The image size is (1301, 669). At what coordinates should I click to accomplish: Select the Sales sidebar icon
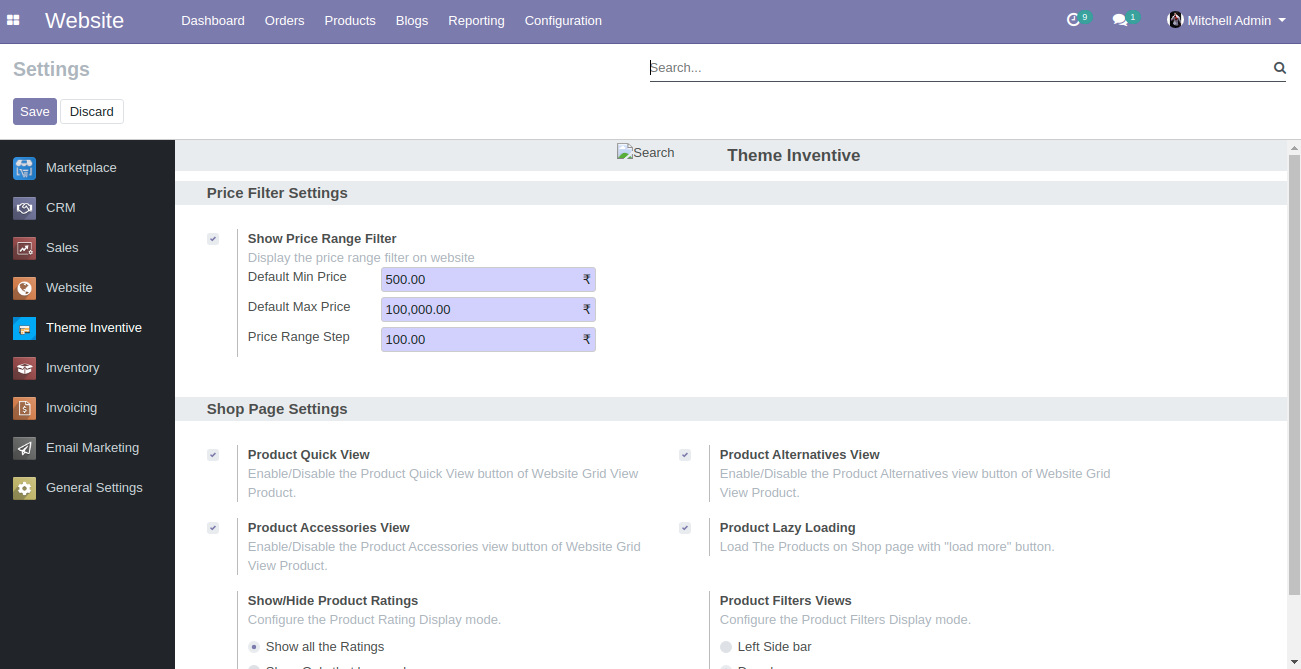point(24,248)
